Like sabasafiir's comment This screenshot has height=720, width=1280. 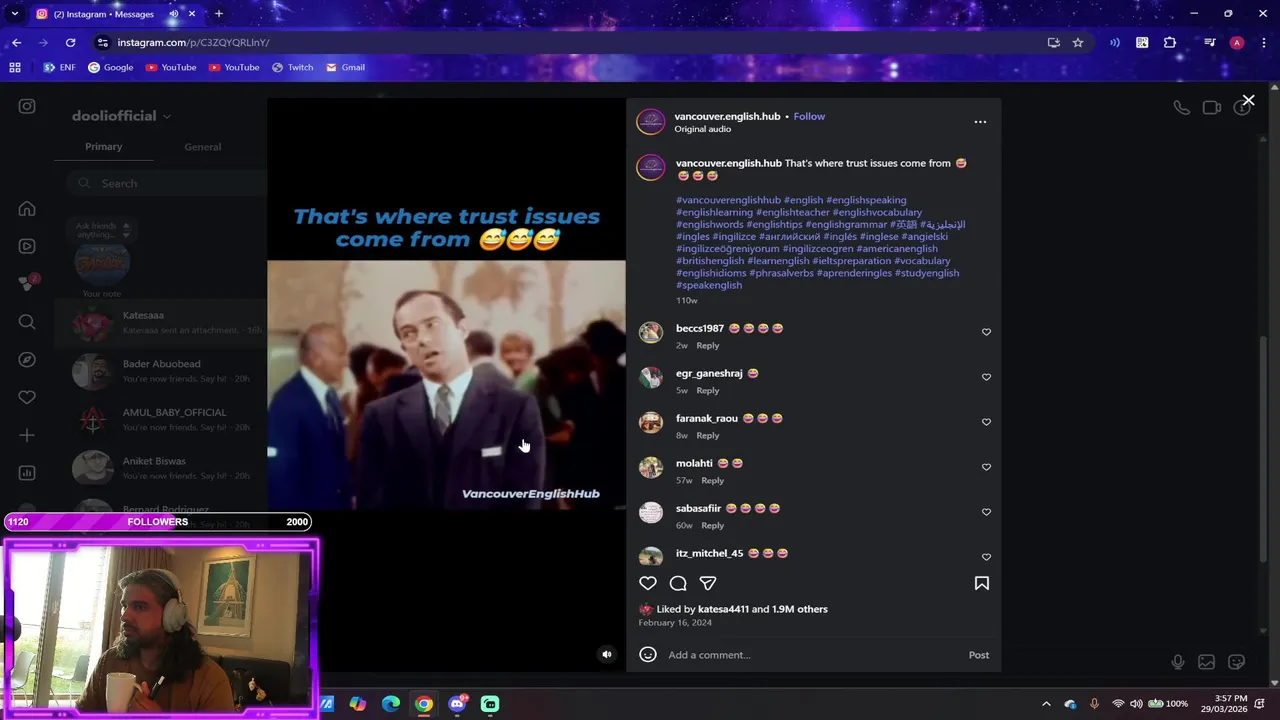click(986, 512)
